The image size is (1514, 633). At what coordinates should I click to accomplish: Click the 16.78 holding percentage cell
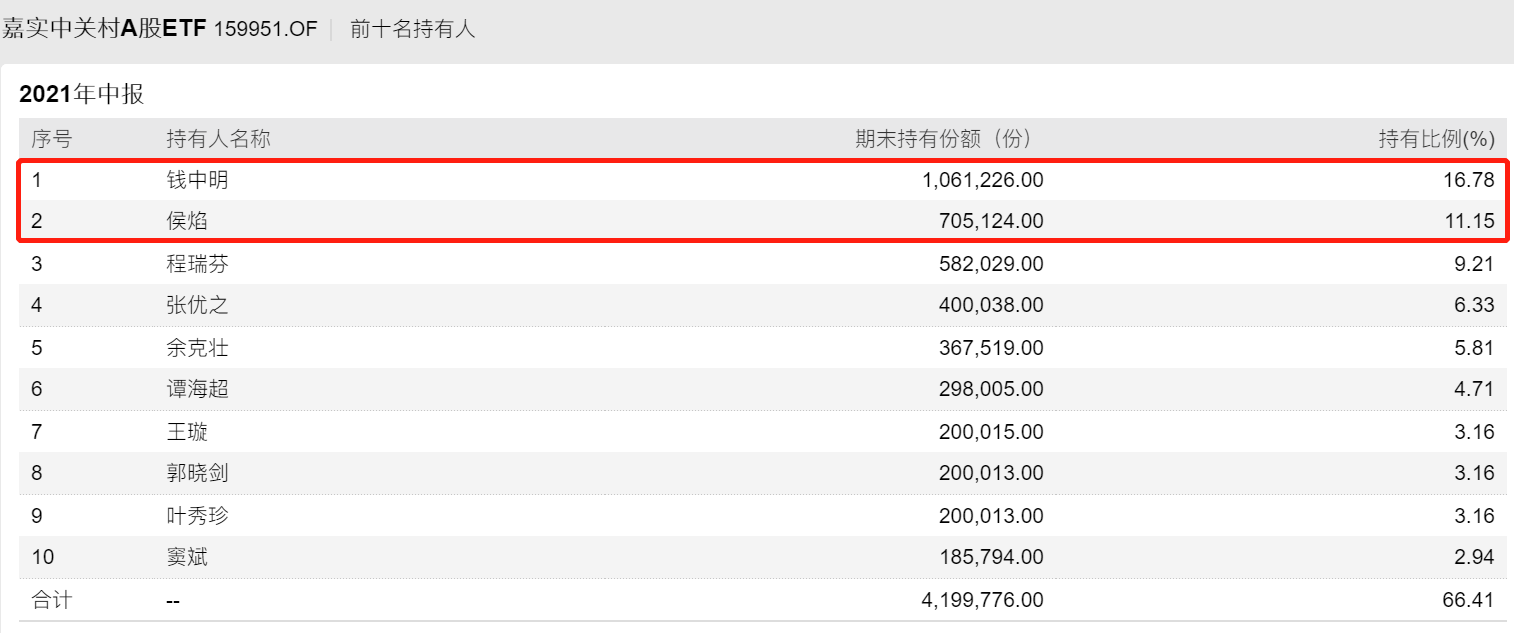[x=1474, y=181]
